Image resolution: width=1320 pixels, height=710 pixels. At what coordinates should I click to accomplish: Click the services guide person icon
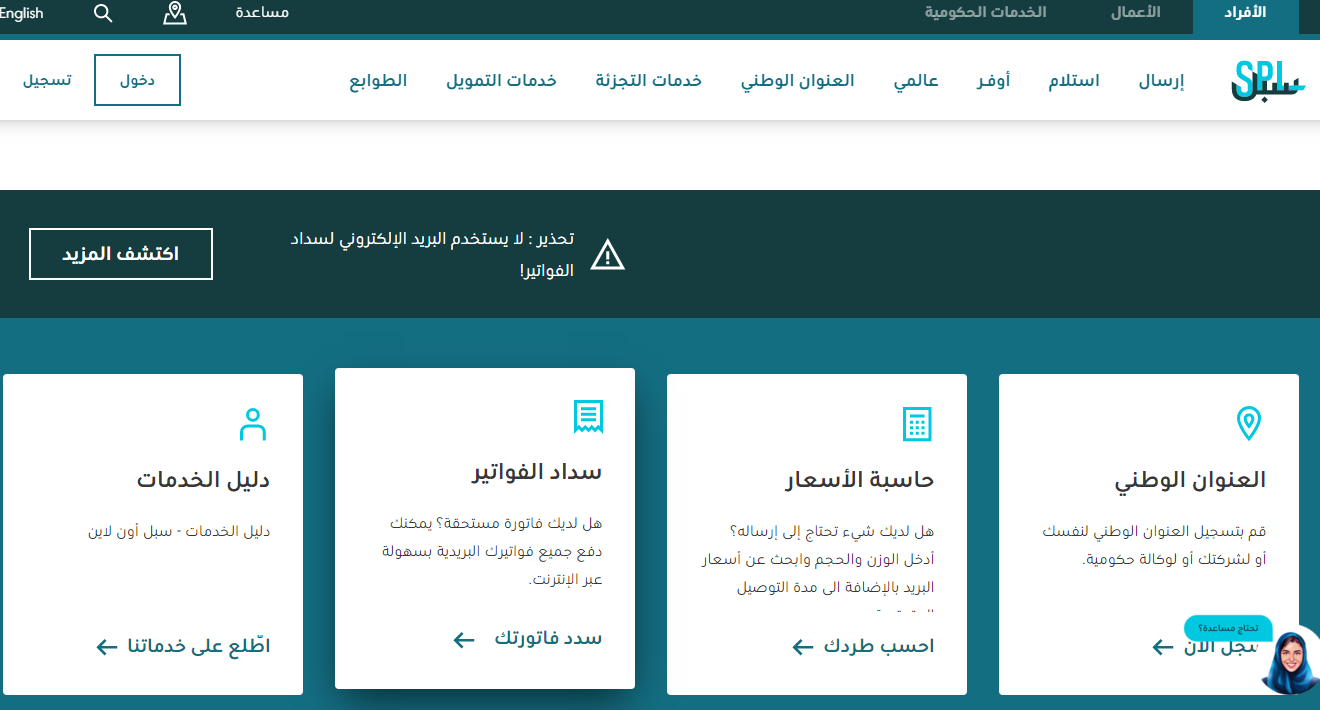click(x=253, y=424)
